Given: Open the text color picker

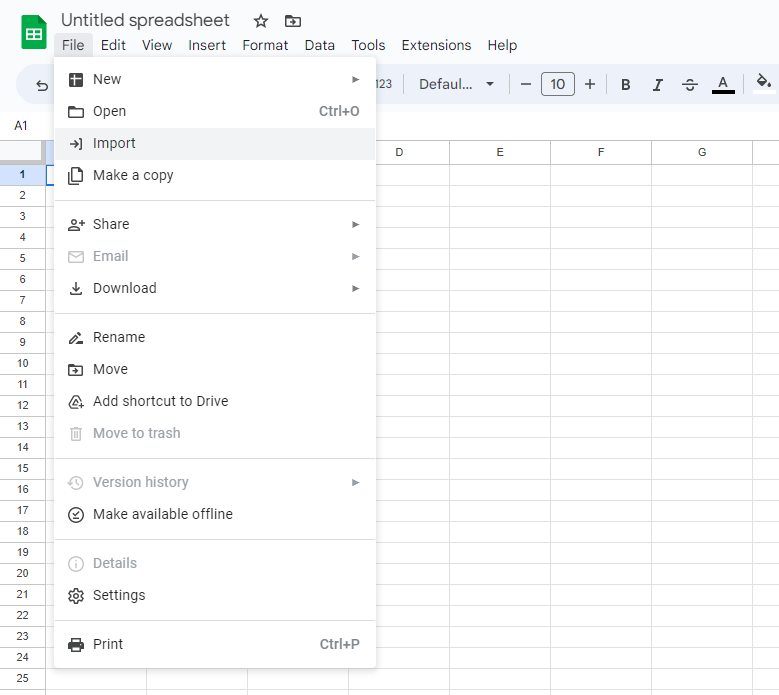Looking at the screenshot, I should coord(723,85).
